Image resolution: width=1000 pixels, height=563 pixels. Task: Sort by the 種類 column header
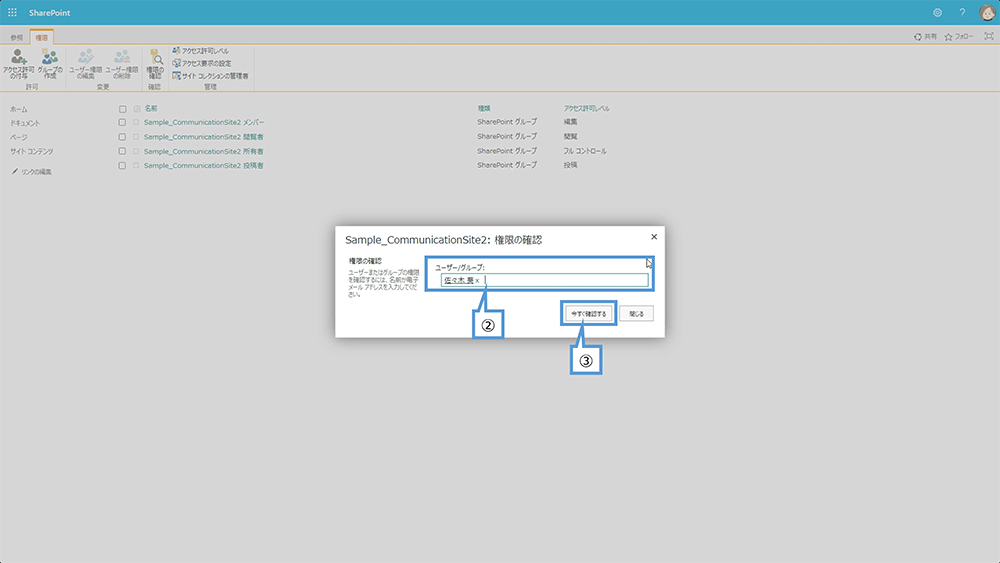[x=484, y=108]
